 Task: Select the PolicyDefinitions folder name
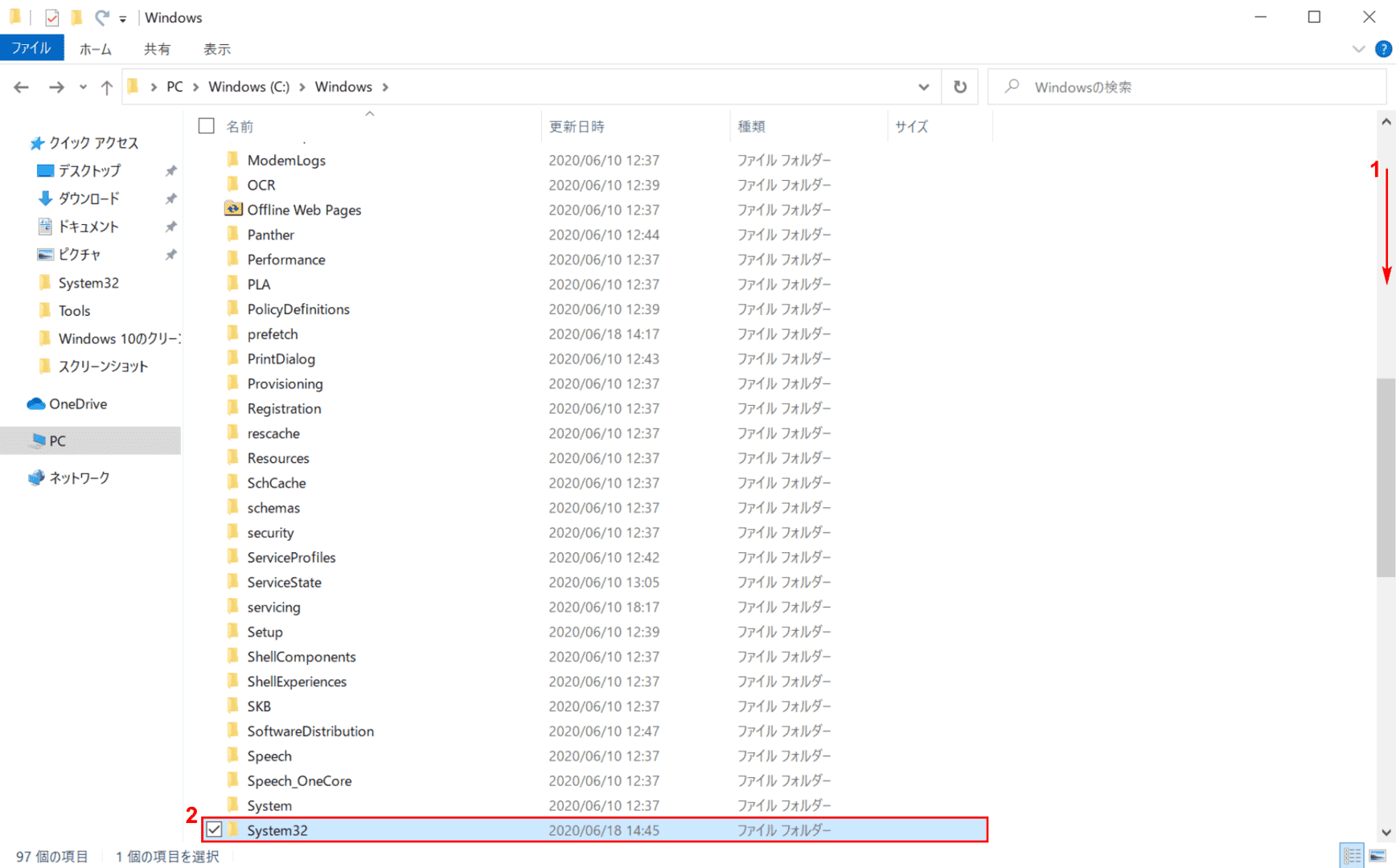(298, 309)
